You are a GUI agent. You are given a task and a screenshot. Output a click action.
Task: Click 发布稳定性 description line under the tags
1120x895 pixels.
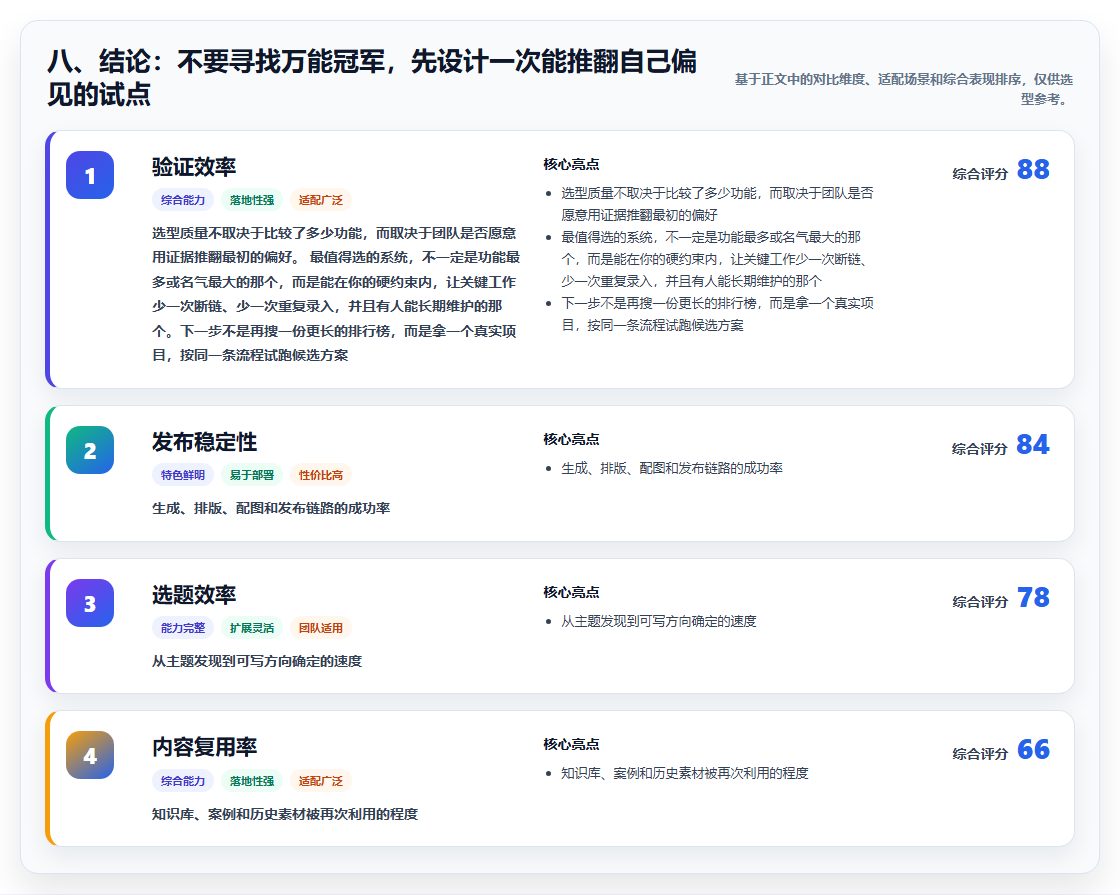click(271, 509)
